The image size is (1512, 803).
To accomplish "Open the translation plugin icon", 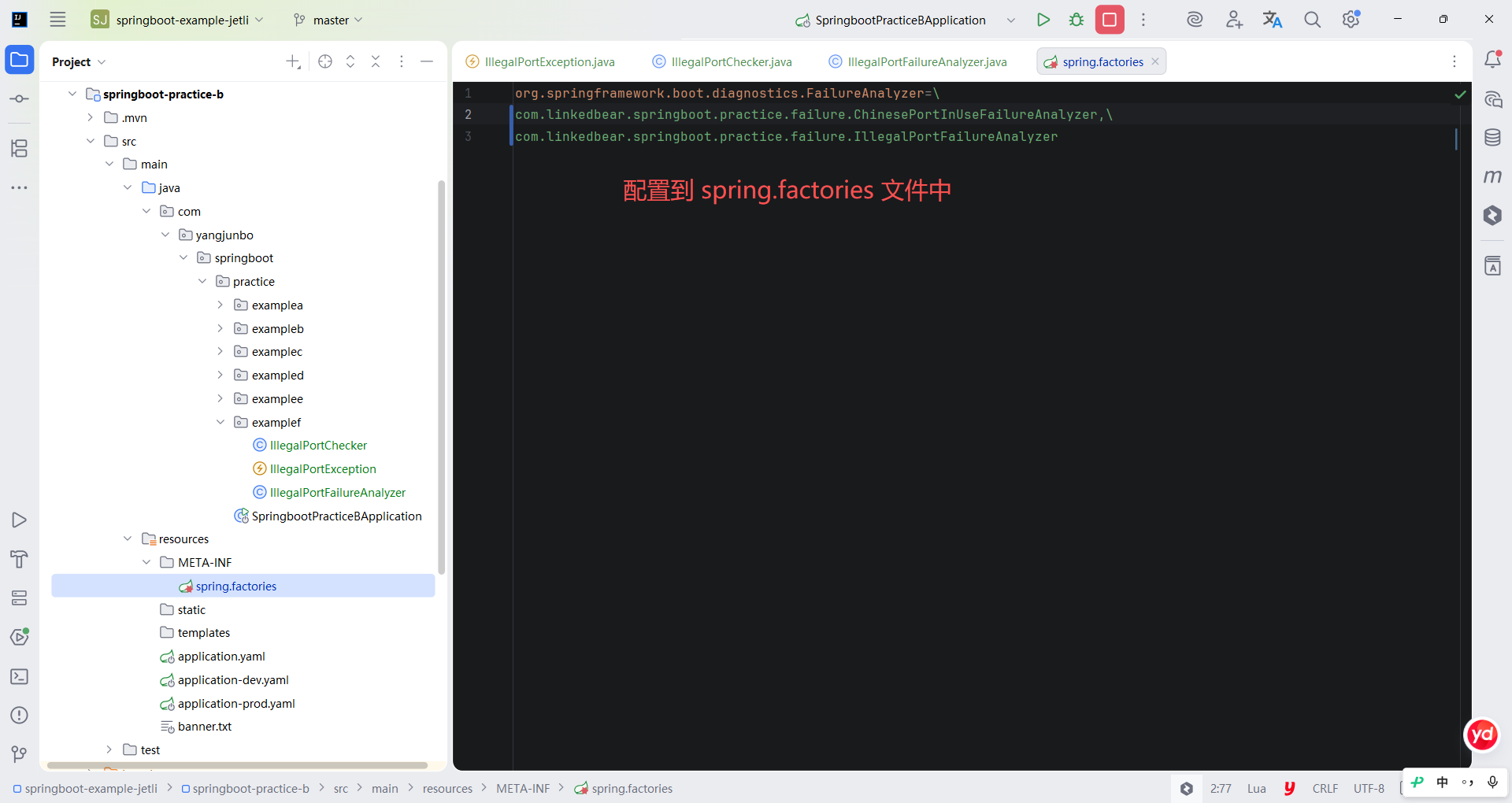I will pos(1273,20).
